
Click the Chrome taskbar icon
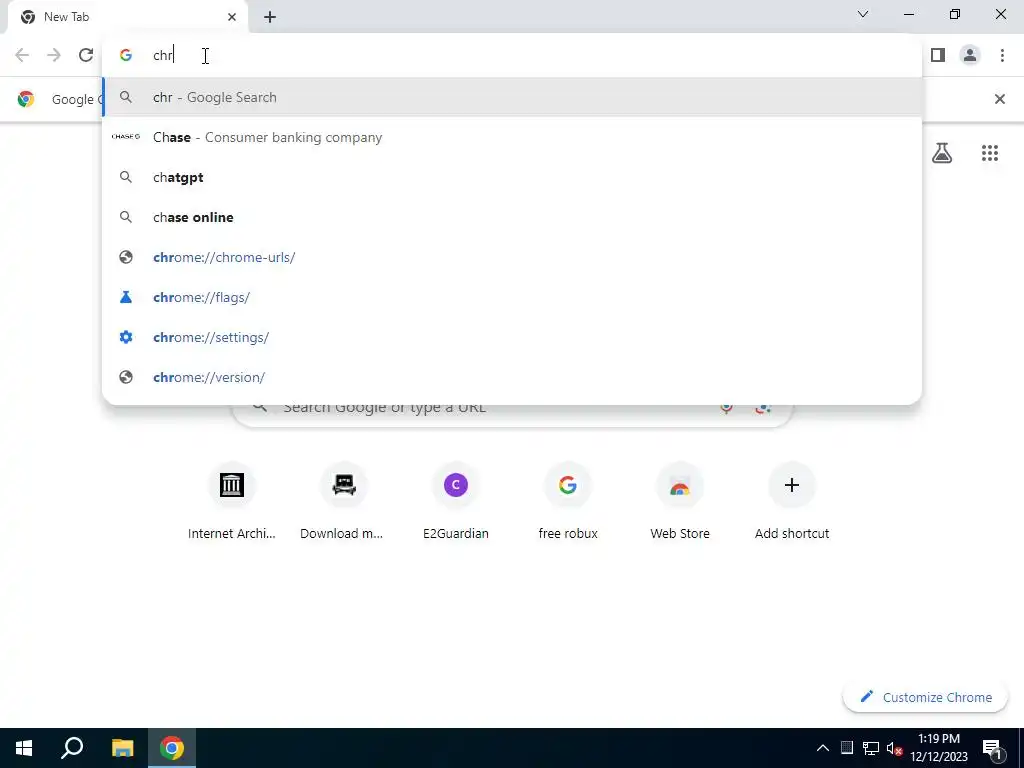172,748
